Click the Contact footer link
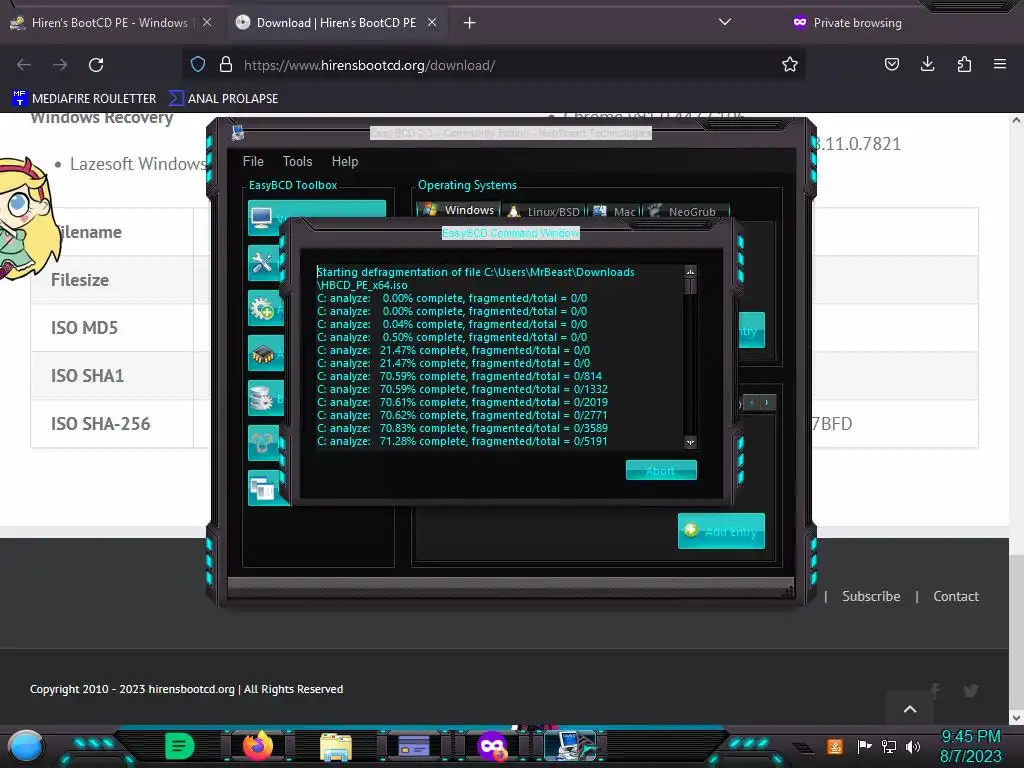Viewport: 1024px width, 768px height. tap(955, 596)
